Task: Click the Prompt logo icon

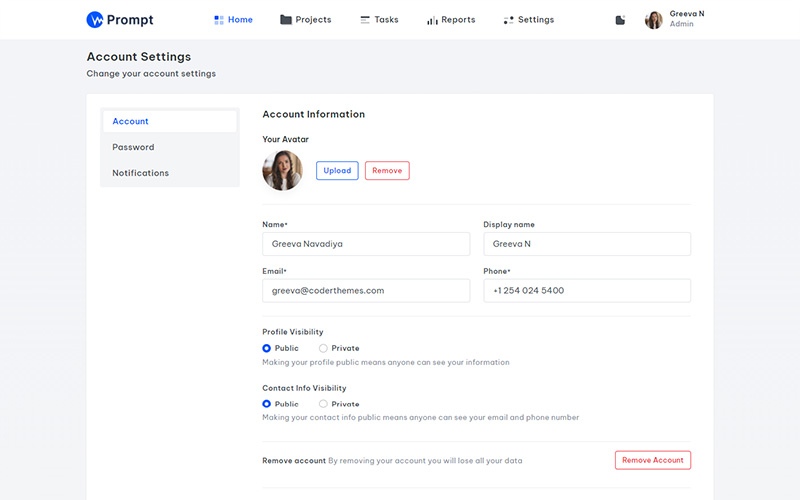Action: click(96, 20)
